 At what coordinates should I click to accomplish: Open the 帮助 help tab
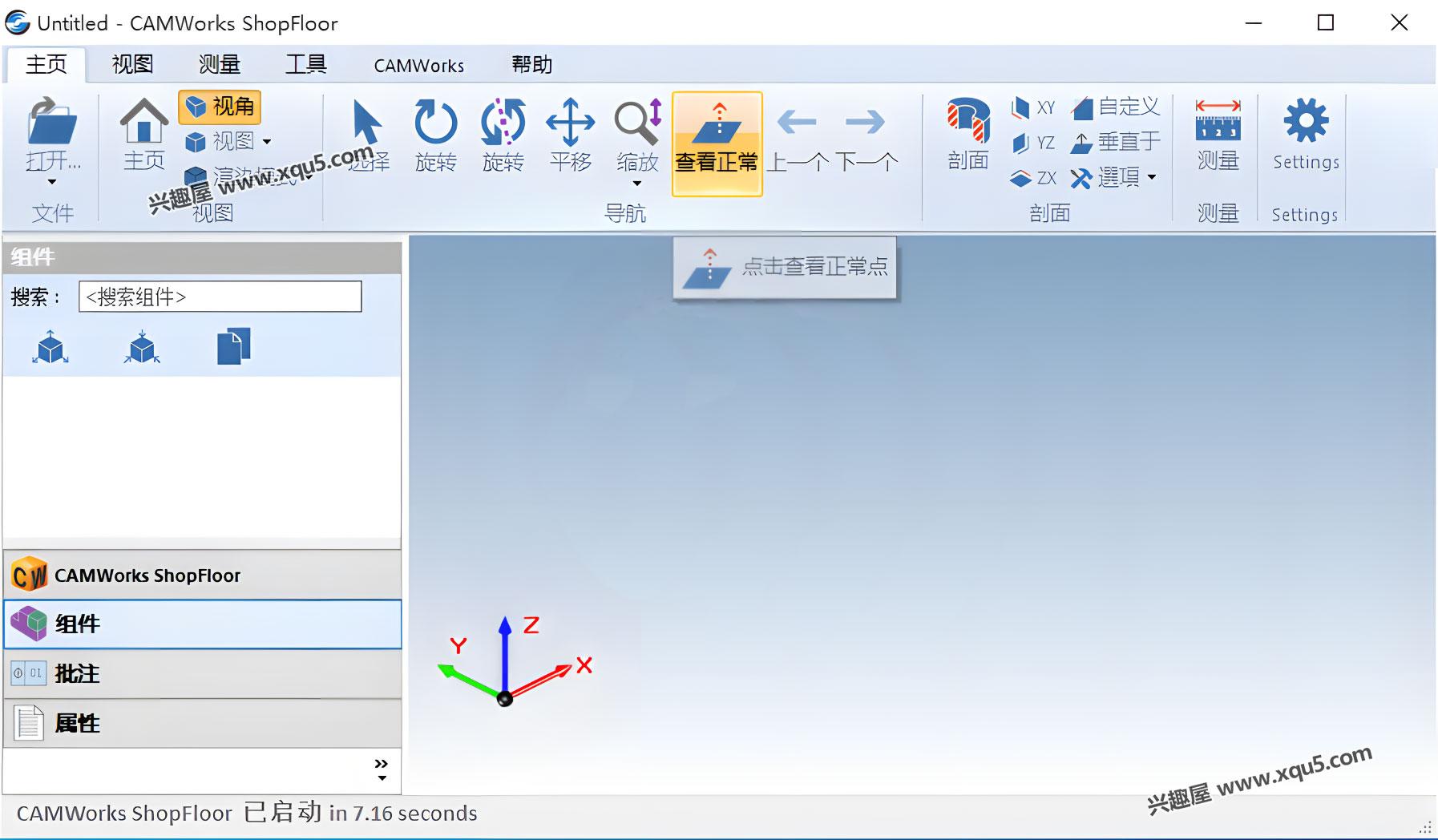pos(532,64)
